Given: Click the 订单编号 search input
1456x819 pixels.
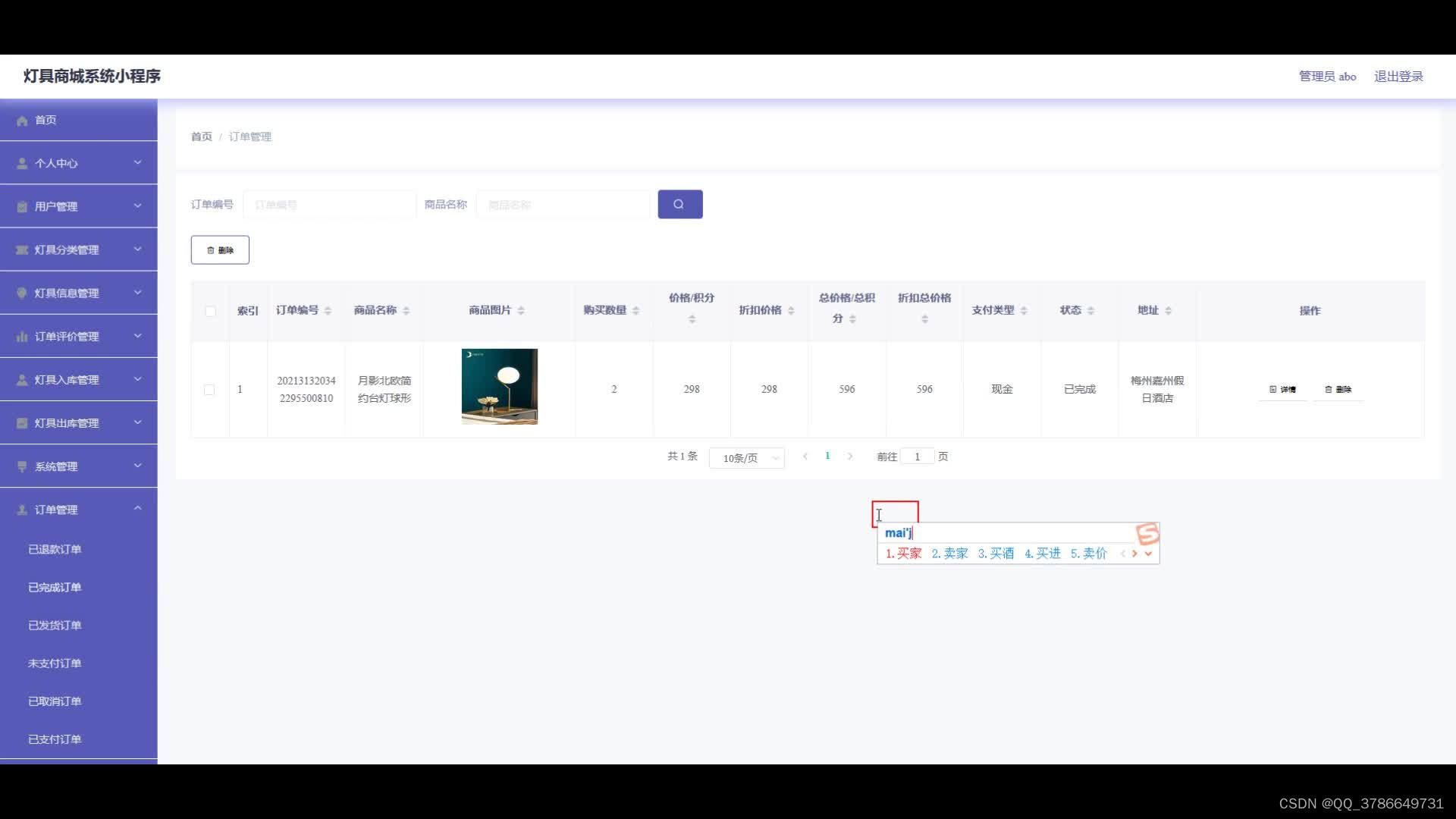Looking at the screenshot, I should 329,205.
